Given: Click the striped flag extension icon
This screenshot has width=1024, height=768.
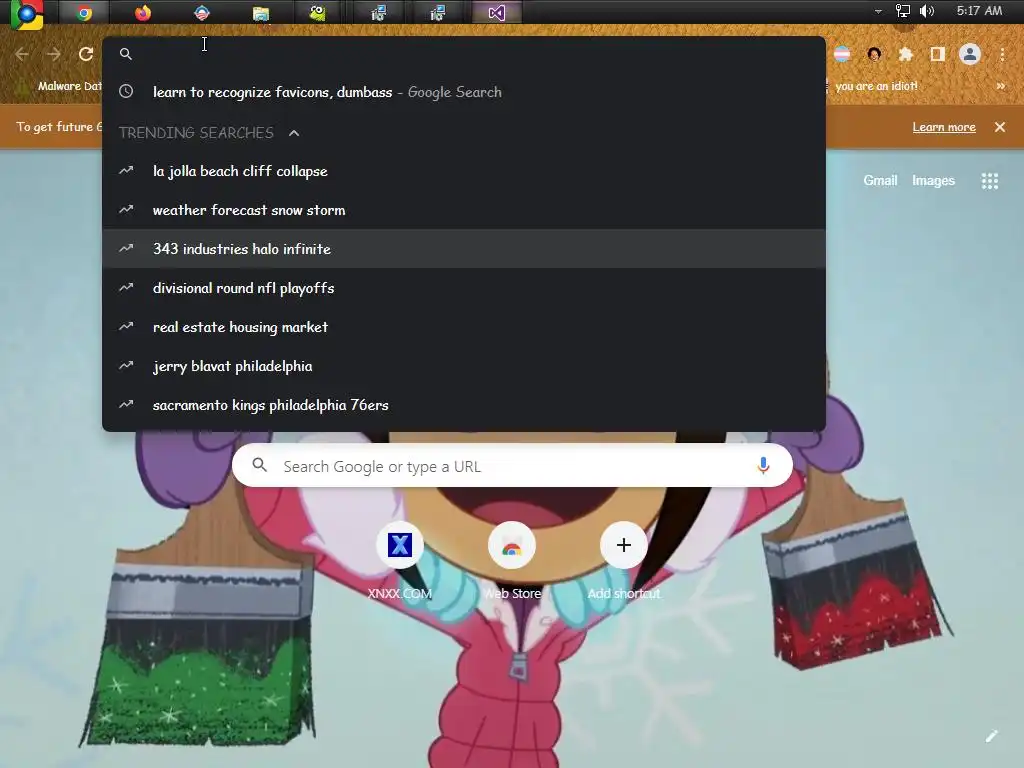Looking at the screenshot, I should click(842, 54).
